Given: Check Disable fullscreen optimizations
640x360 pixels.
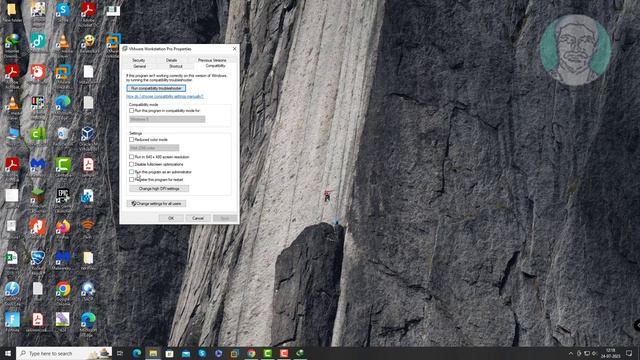Looking at the screenshot, I should tap(131, 164).
